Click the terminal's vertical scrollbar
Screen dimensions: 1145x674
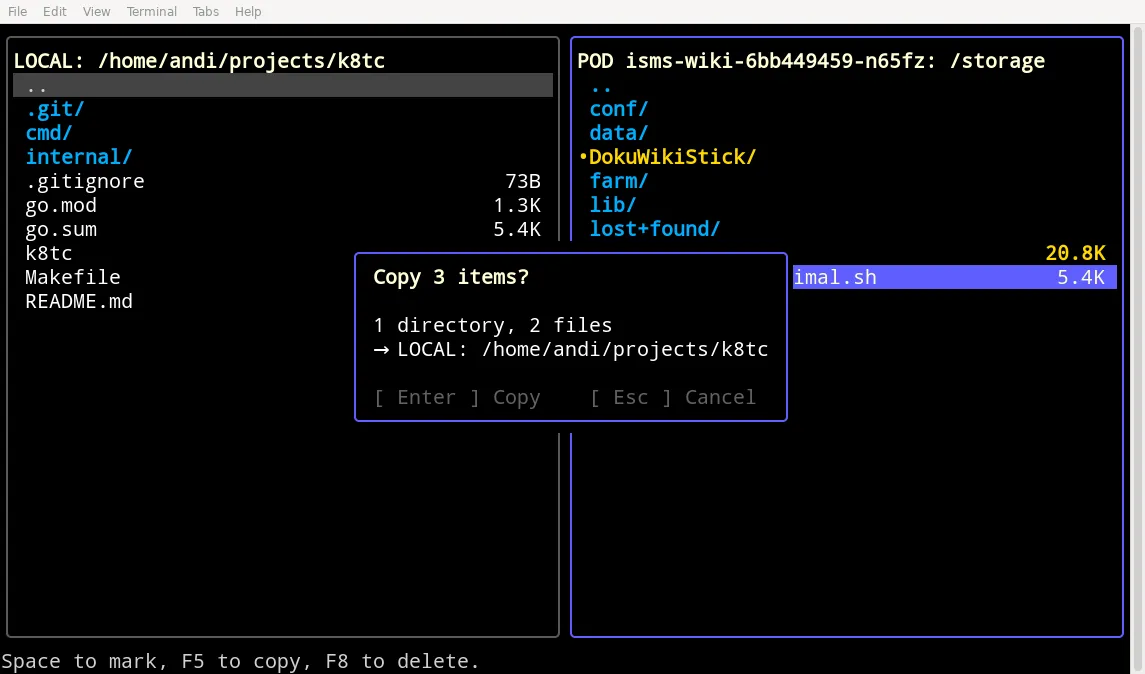(x=1138, y=349)
